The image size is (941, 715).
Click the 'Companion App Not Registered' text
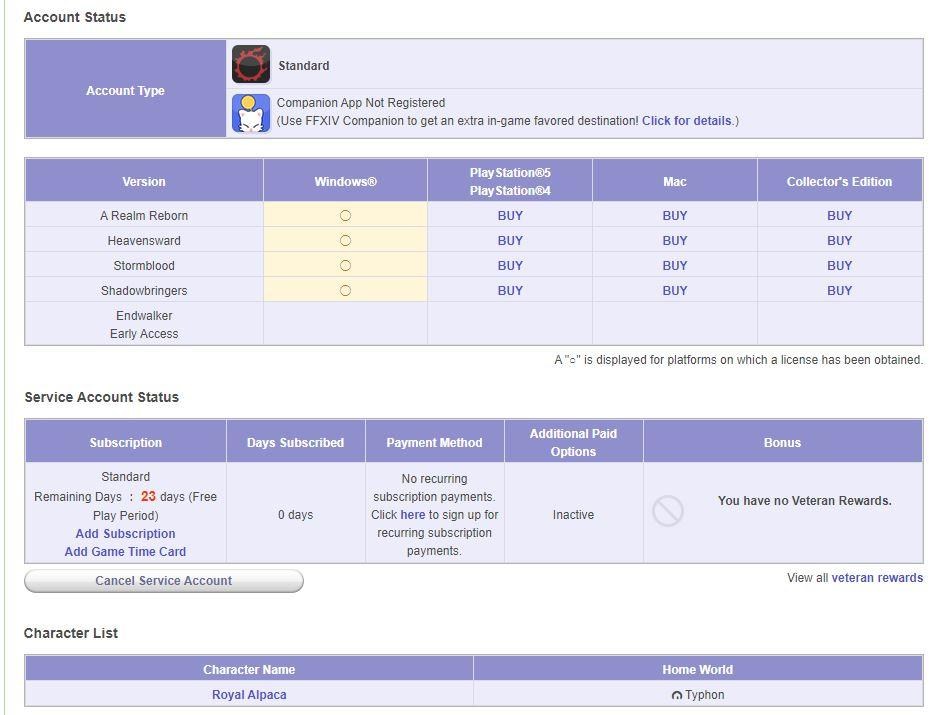pos(361,103)
